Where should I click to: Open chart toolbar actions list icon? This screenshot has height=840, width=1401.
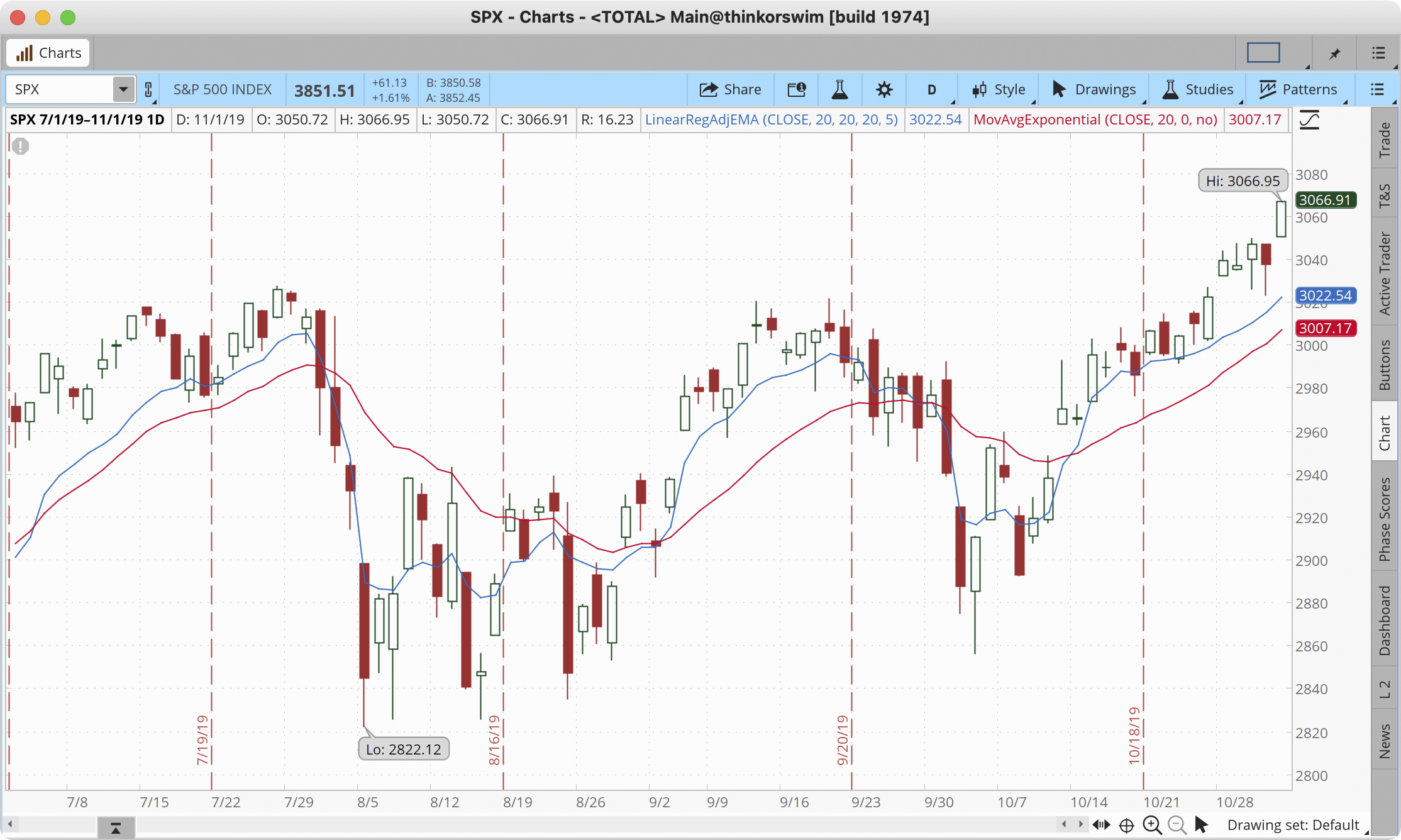(1378, 89)
